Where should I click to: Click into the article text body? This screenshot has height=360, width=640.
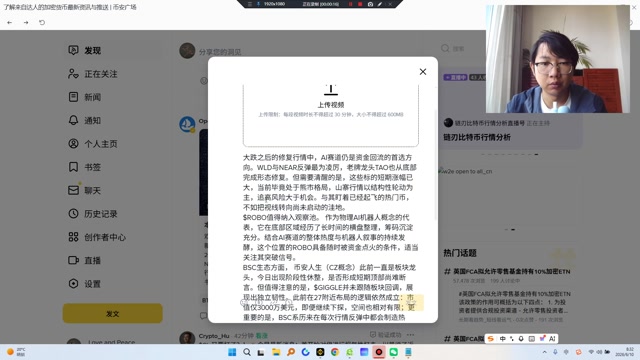coord(331,237)
